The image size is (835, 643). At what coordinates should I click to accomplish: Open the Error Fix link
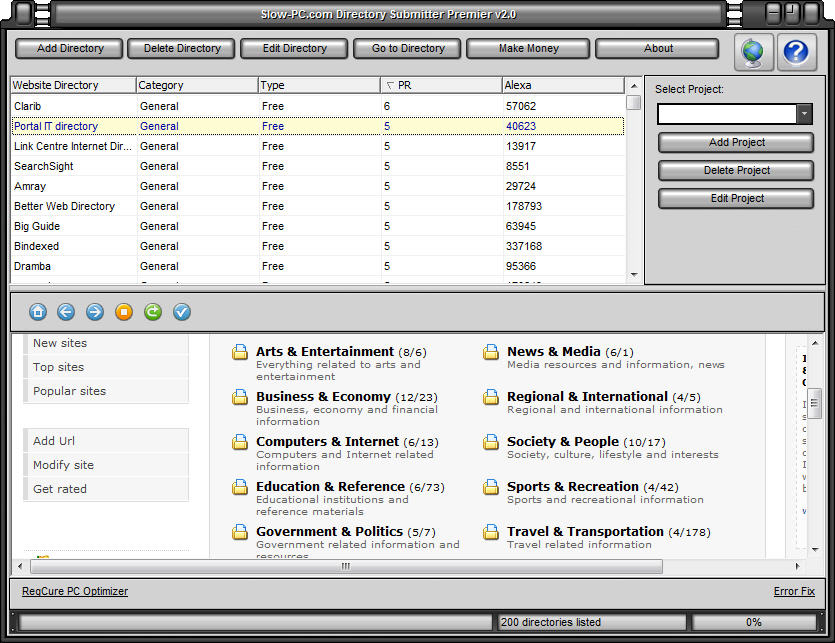tap(794, 591)
